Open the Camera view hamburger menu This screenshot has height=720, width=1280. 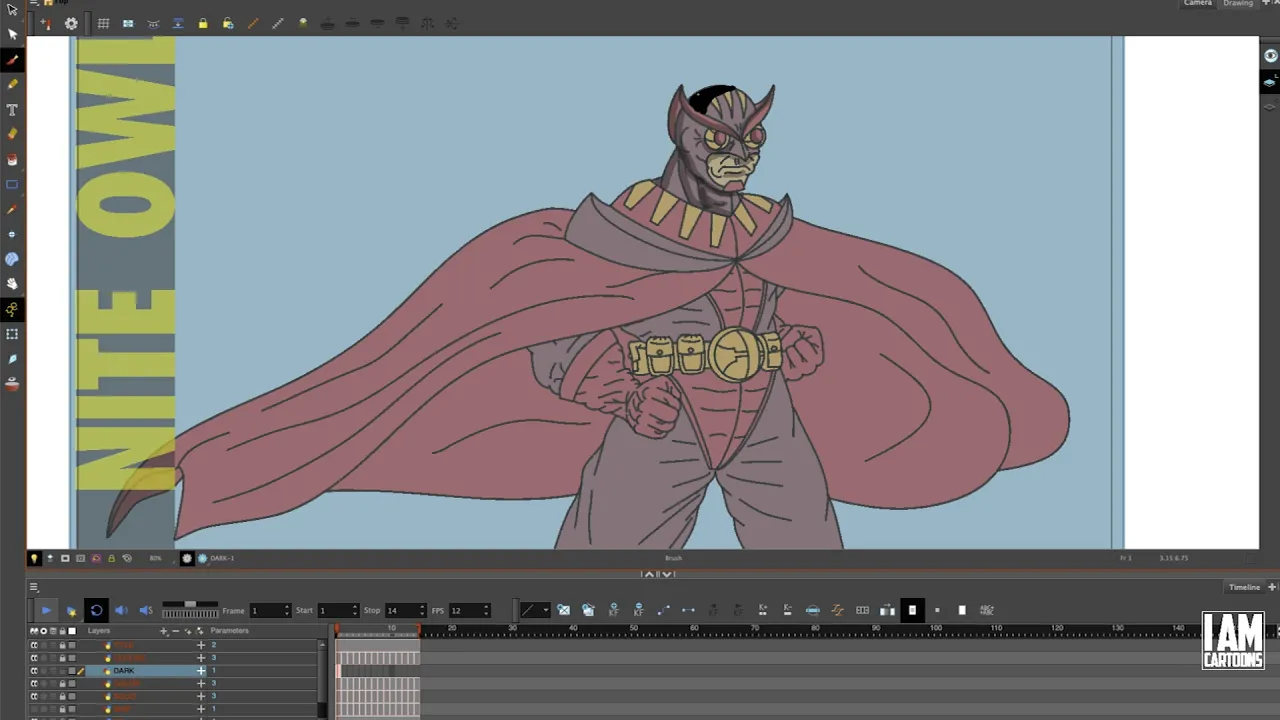click(x=33, y=3)
